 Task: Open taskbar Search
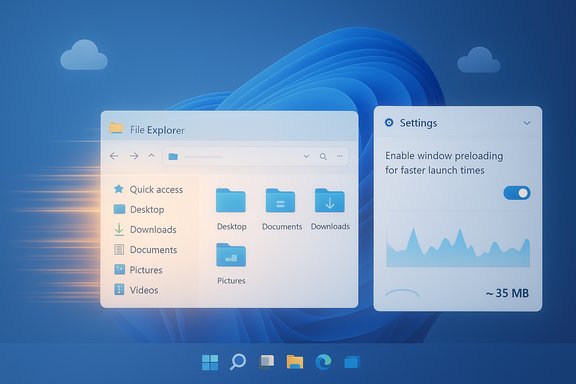pyautogui.click(x=238, y=362)
